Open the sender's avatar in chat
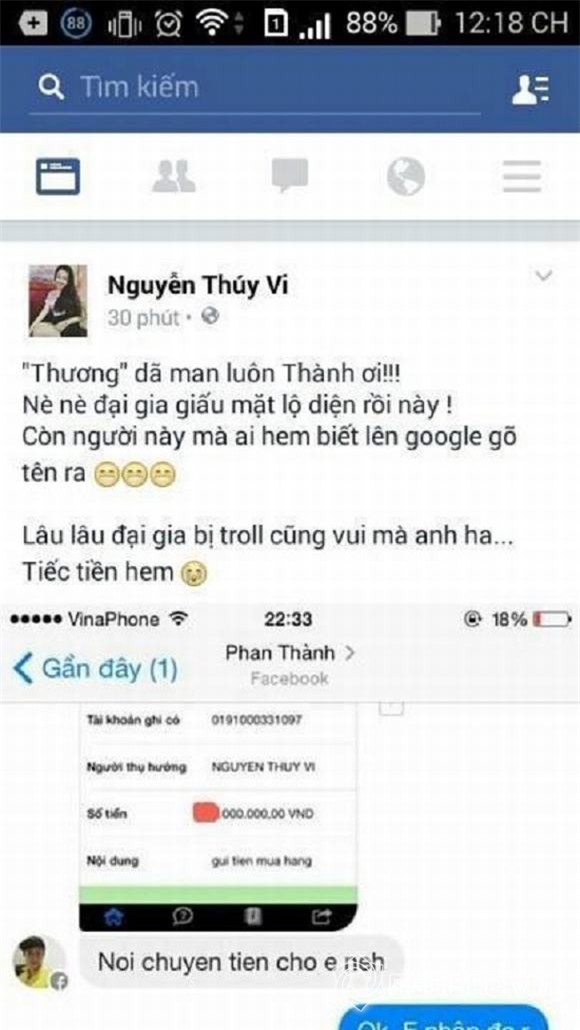The height and width of the screenshot is (1030, 580). [39, 962]
